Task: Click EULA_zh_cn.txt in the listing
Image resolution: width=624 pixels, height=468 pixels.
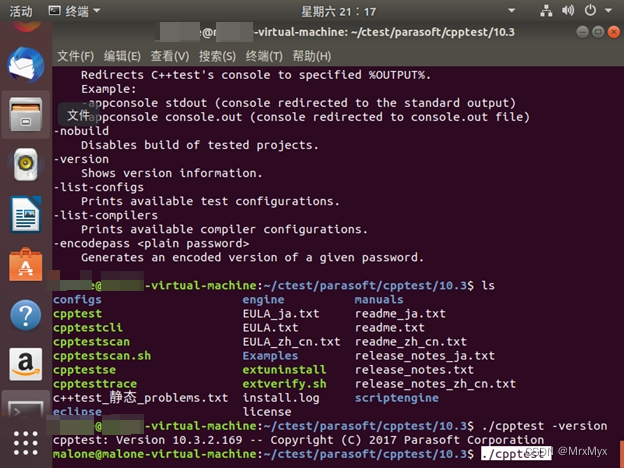Action: point(291,341)
